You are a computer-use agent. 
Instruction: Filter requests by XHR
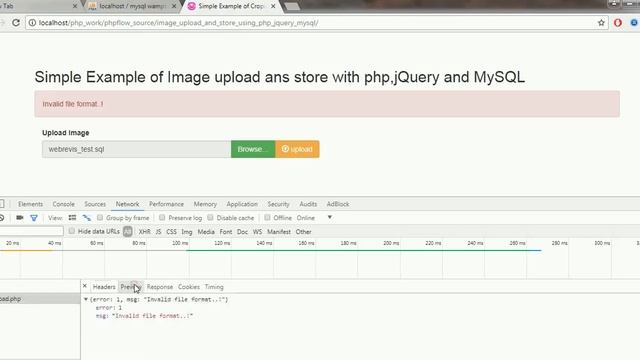[144, 231]
